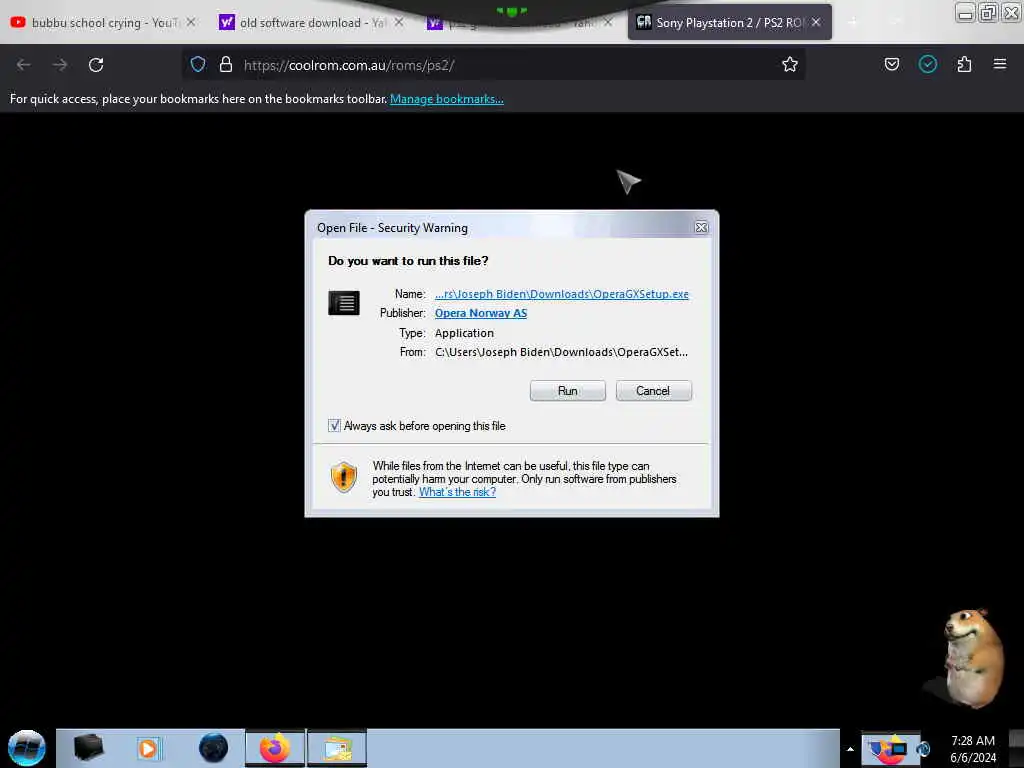Screen dimensions: 1024x768
Task: Click the Do you want to run this file heading
Action: [408, 261]
